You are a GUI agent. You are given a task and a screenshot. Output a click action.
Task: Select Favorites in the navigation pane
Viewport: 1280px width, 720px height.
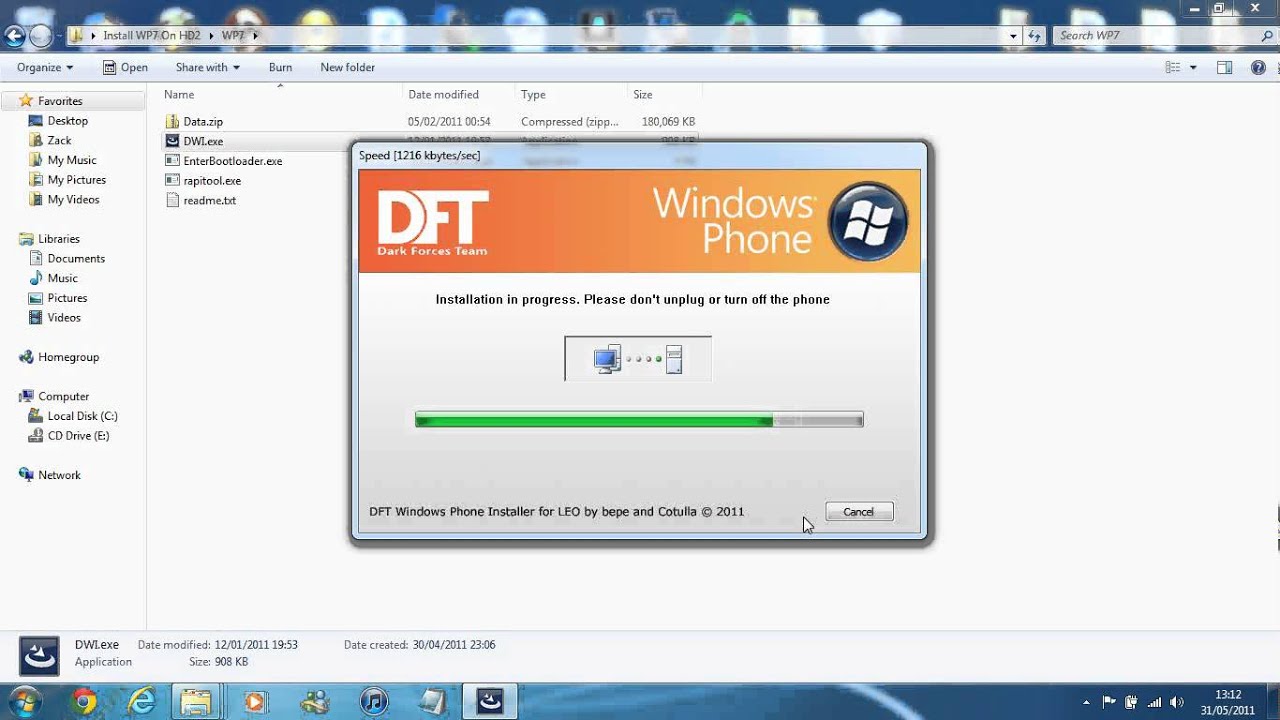pos(60,101)
